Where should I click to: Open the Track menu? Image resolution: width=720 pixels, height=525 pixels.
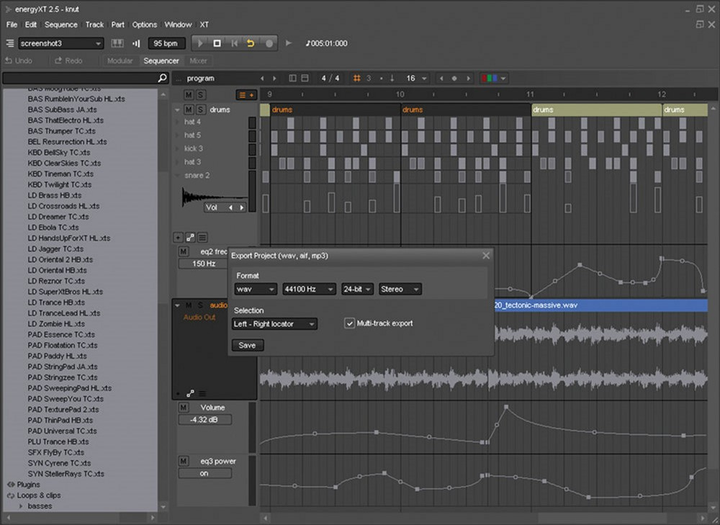click(x=95, y=25)
